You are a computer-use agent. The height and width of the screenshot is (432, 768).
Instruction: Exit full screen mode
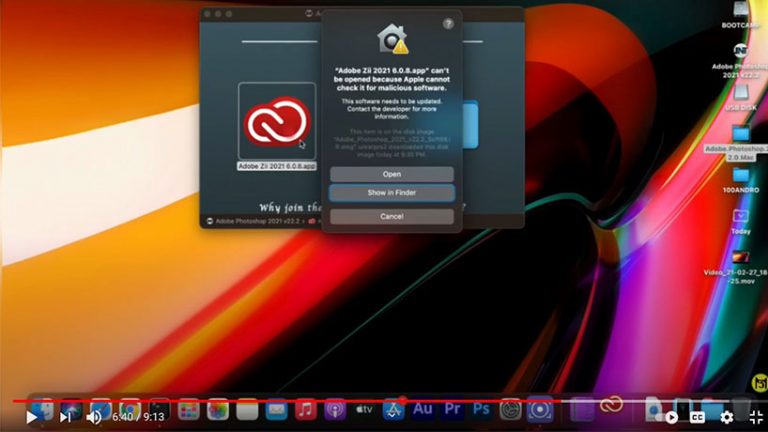(756, 417)
